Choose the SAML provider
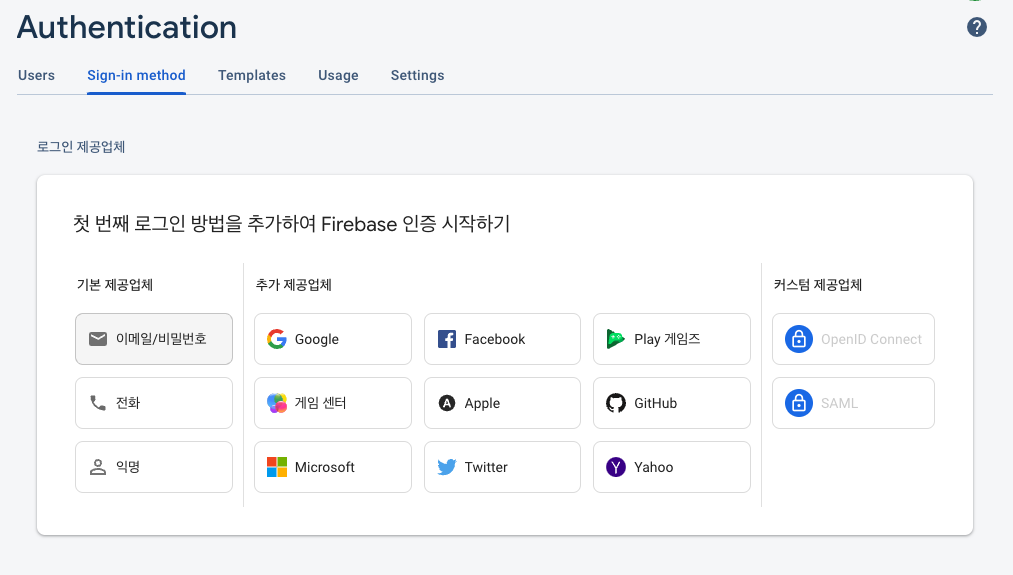This screenshot has height=575, width=1013. click(853, 403)
